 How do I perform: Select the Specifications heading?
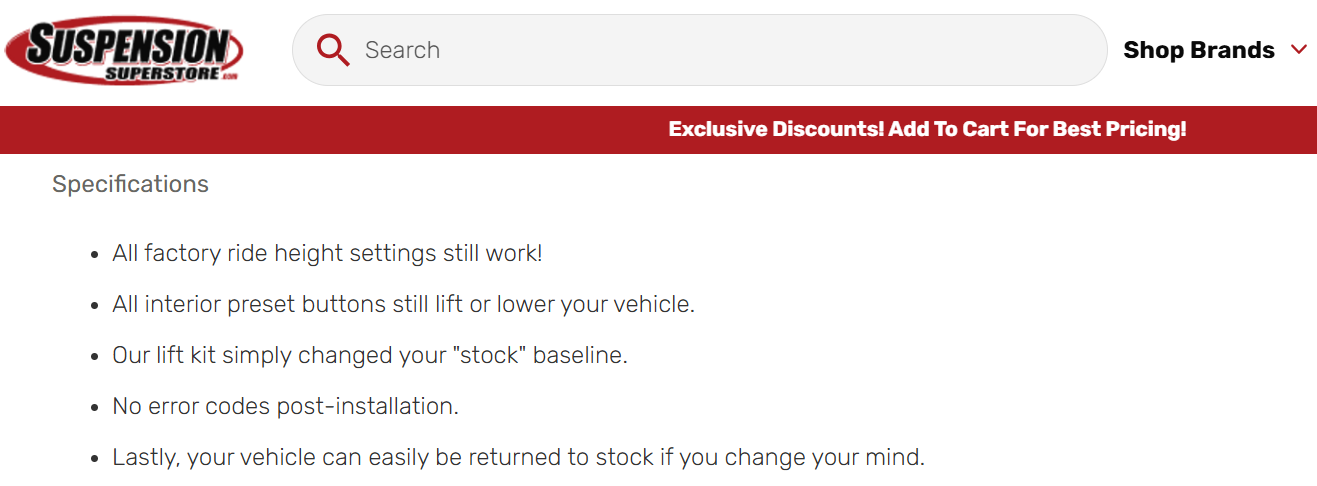(130, 184)
